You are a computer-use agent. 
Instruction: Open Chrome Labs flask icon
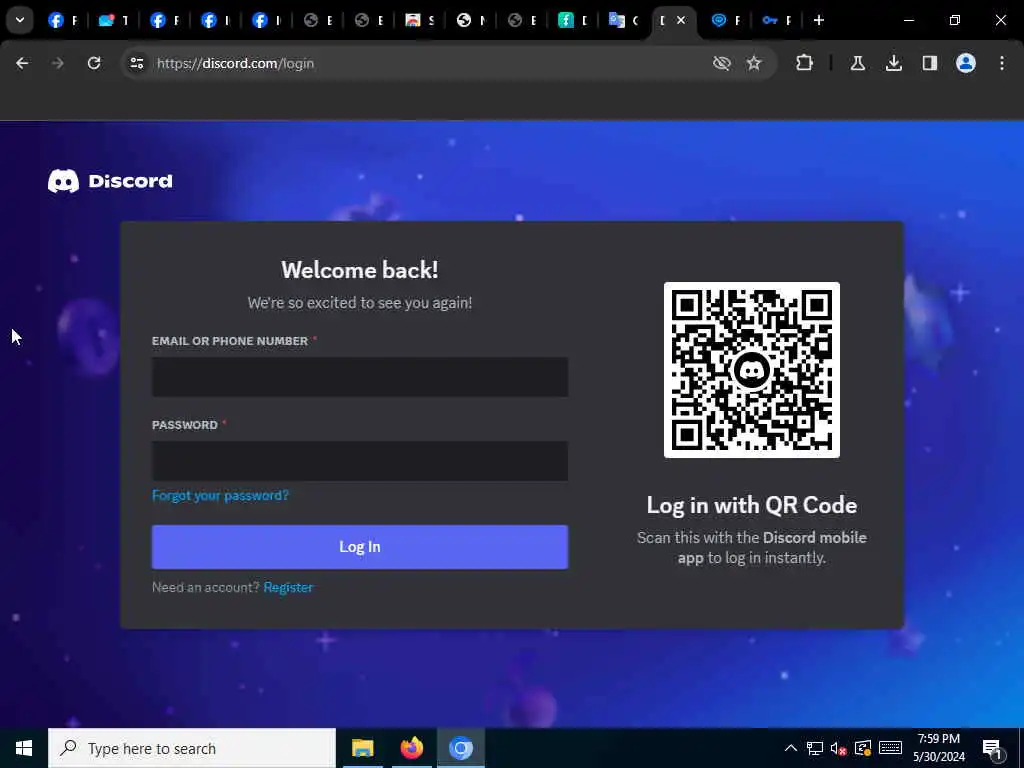pos(858,63)
